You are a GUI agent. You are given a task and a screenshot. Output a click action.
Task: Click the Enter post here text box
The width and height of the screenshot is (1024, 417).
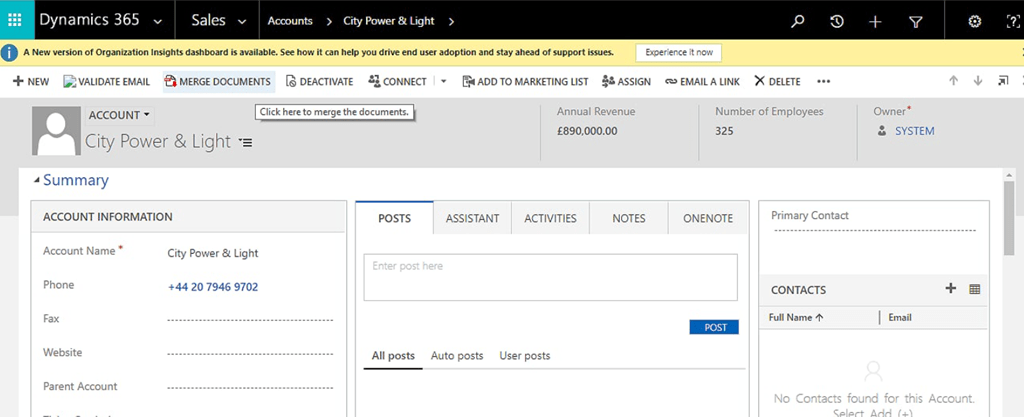(x=551, y=277)
